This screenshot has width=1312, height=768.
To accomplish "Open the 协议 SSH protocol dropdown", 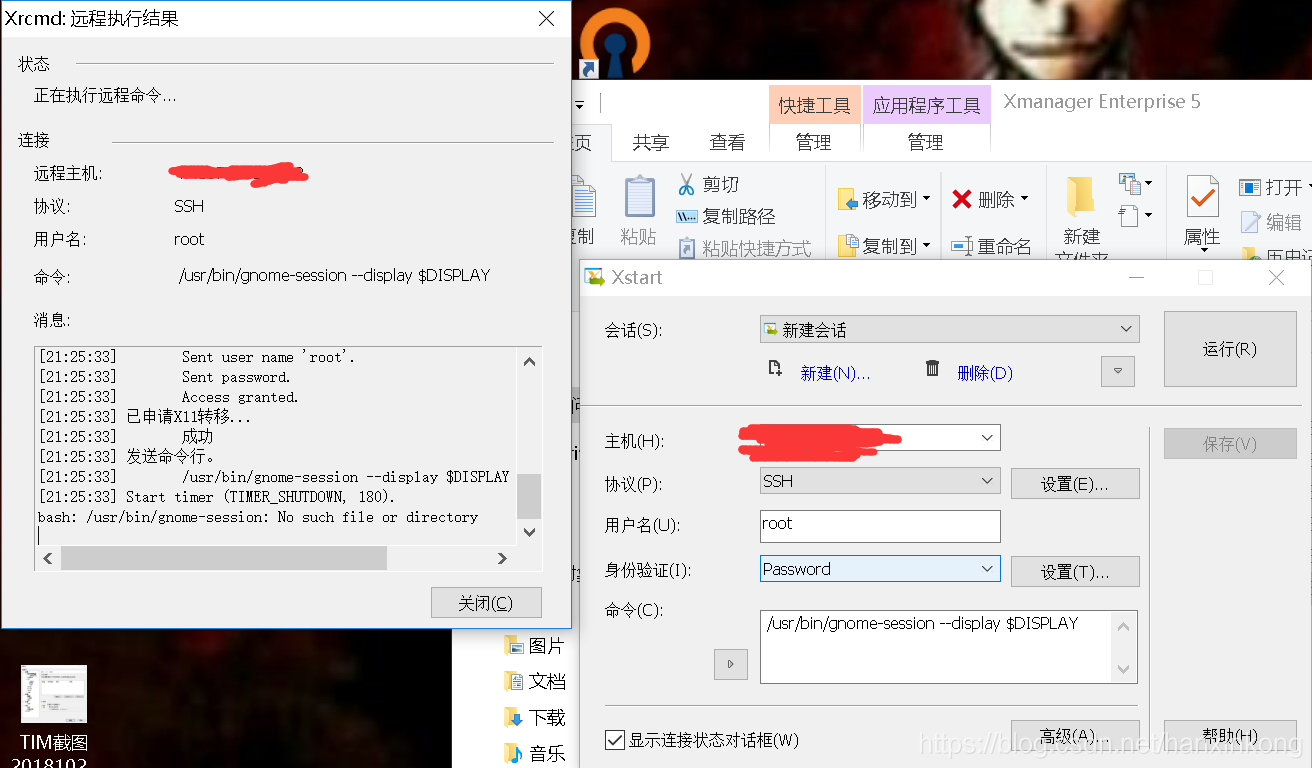I will 988,481.
